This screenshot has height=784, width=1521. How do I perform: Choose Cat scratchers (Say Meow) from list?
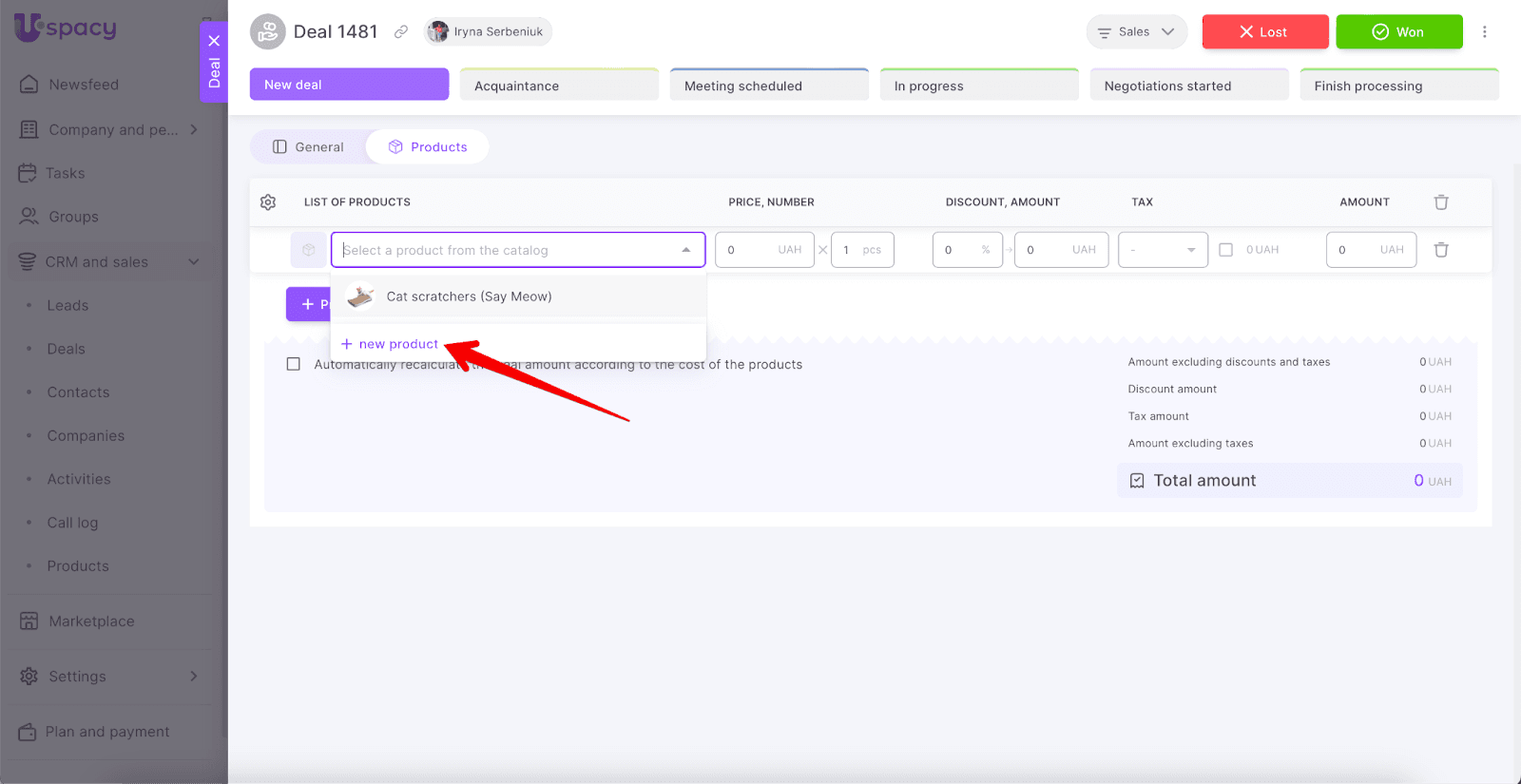pos(469,296)
